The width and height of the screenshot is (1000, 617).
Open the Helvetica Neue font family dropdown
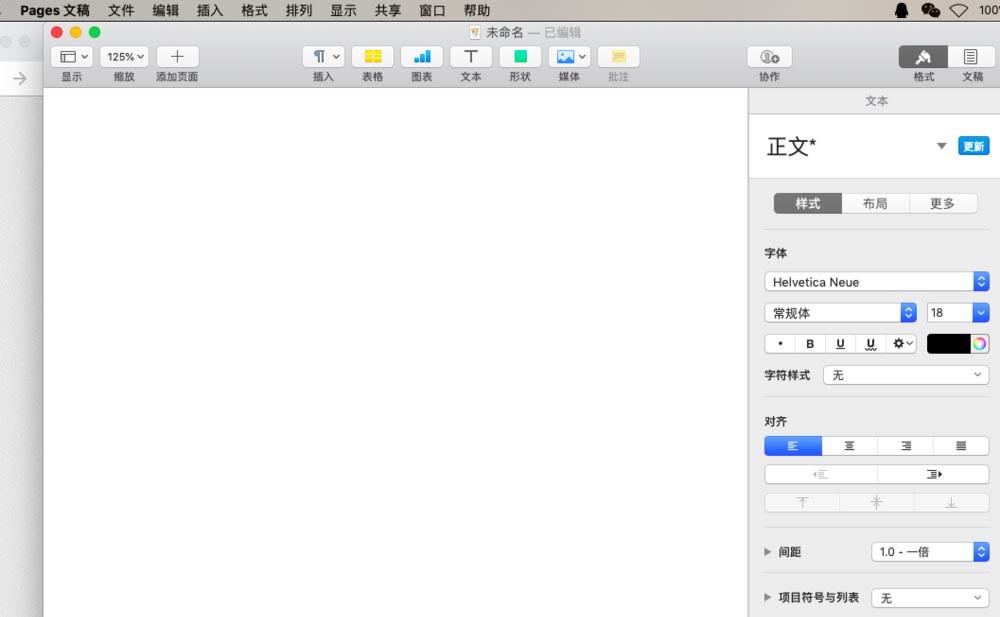[x=876, y=281]
